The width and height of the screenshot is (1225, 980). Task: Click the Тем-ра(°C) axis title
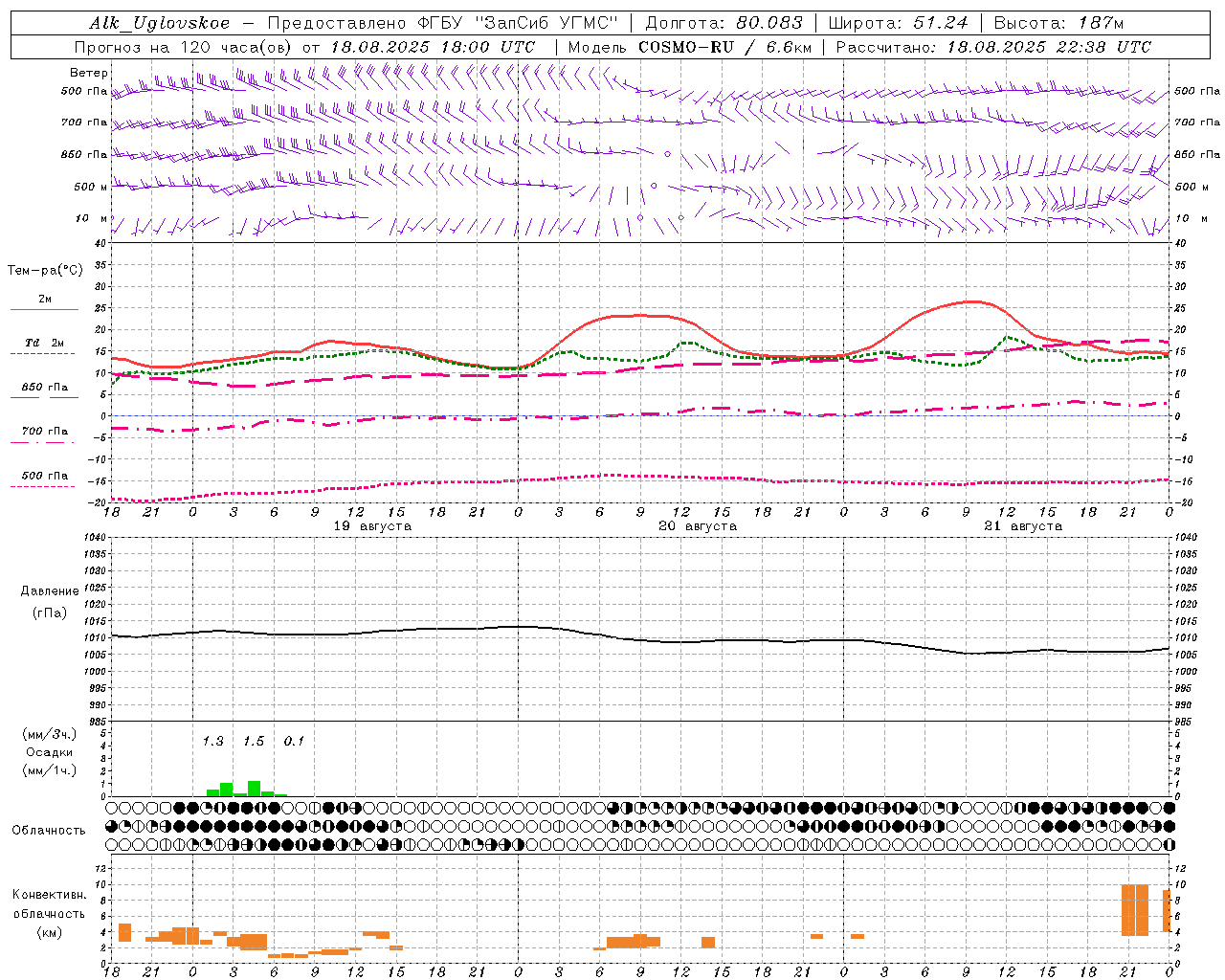[45, 271]
